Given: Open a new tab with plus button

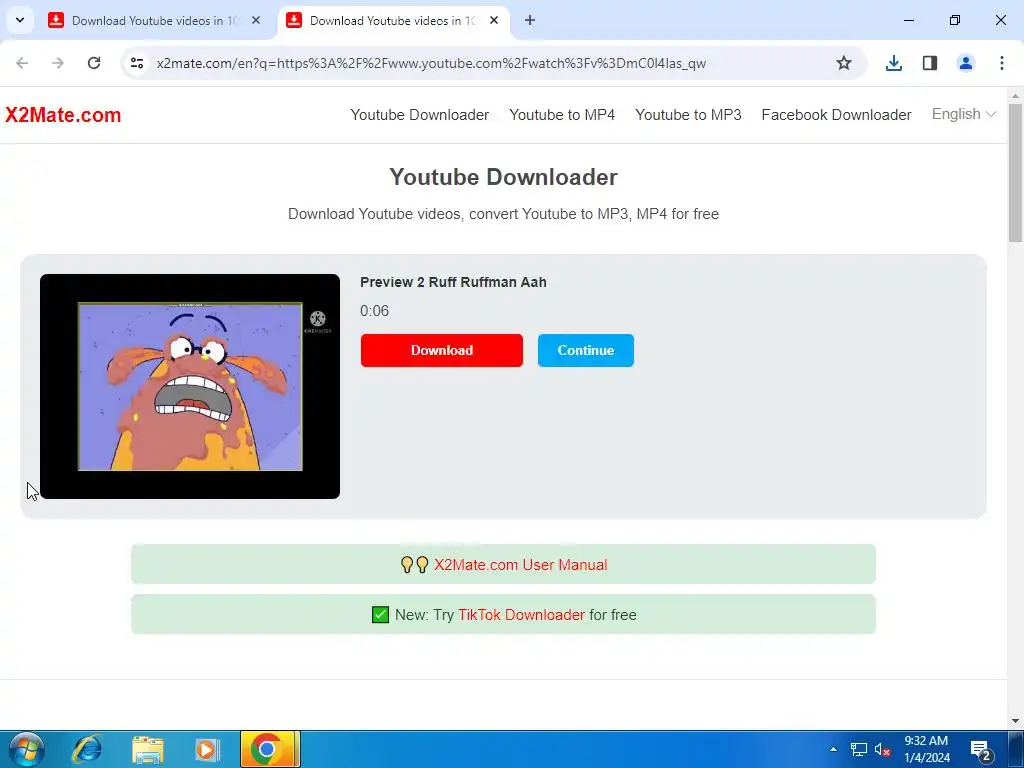Looking at the screenshot, I should [x=530, y=21].
